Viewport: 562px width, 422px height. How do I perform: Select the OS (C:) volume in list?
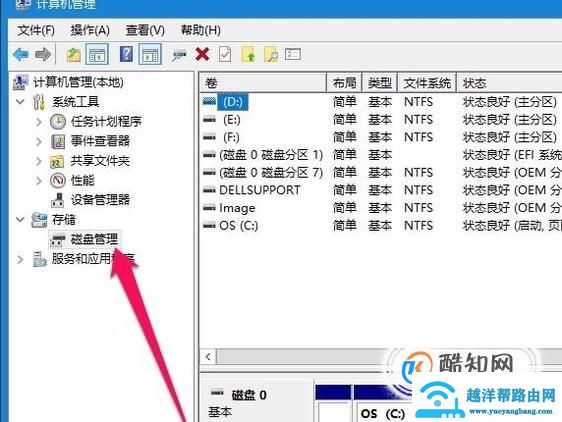point(381,226)
